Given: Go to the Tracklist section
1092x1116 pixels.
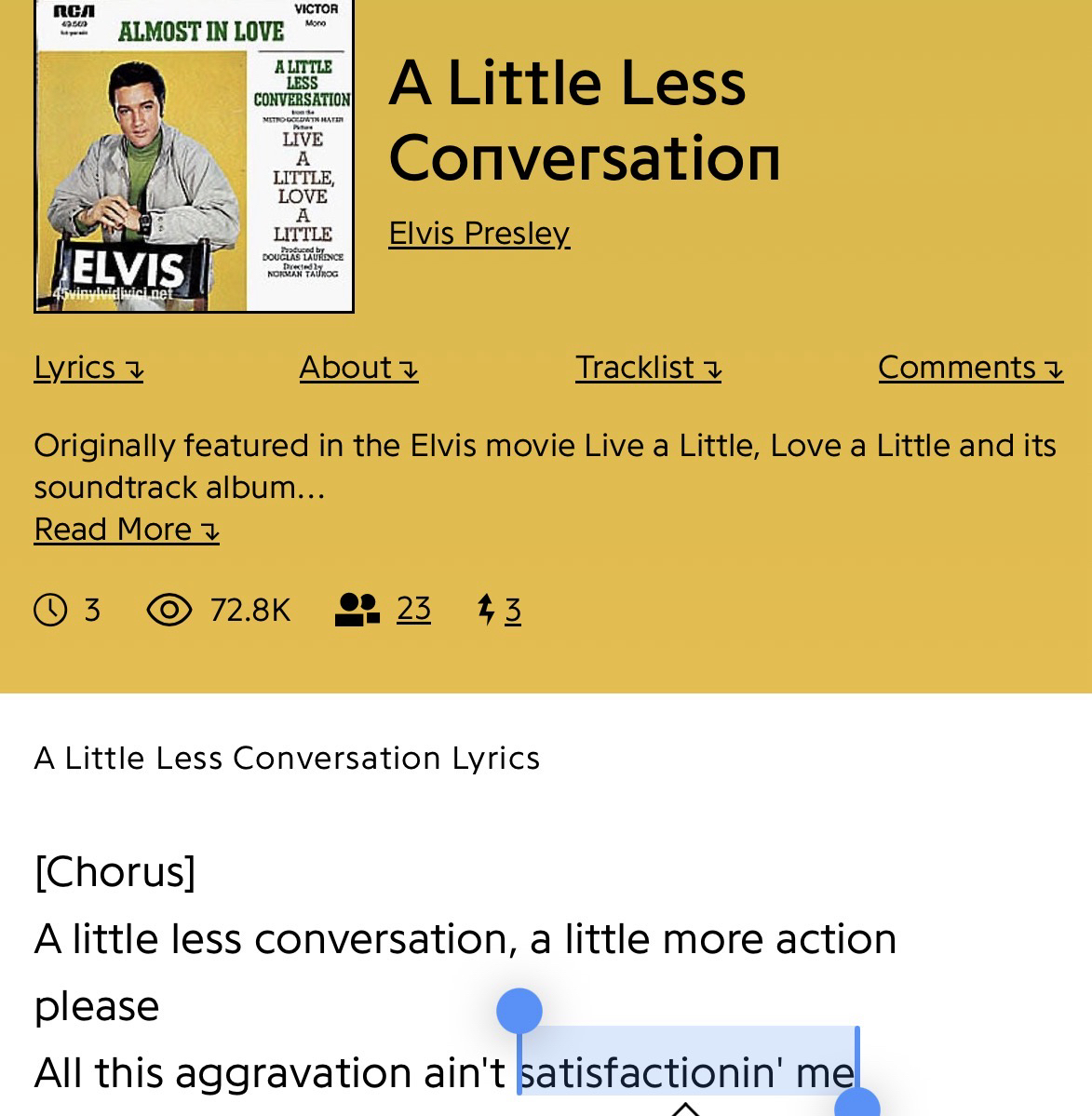Looking at the screenshot, I should coord(648,368).
